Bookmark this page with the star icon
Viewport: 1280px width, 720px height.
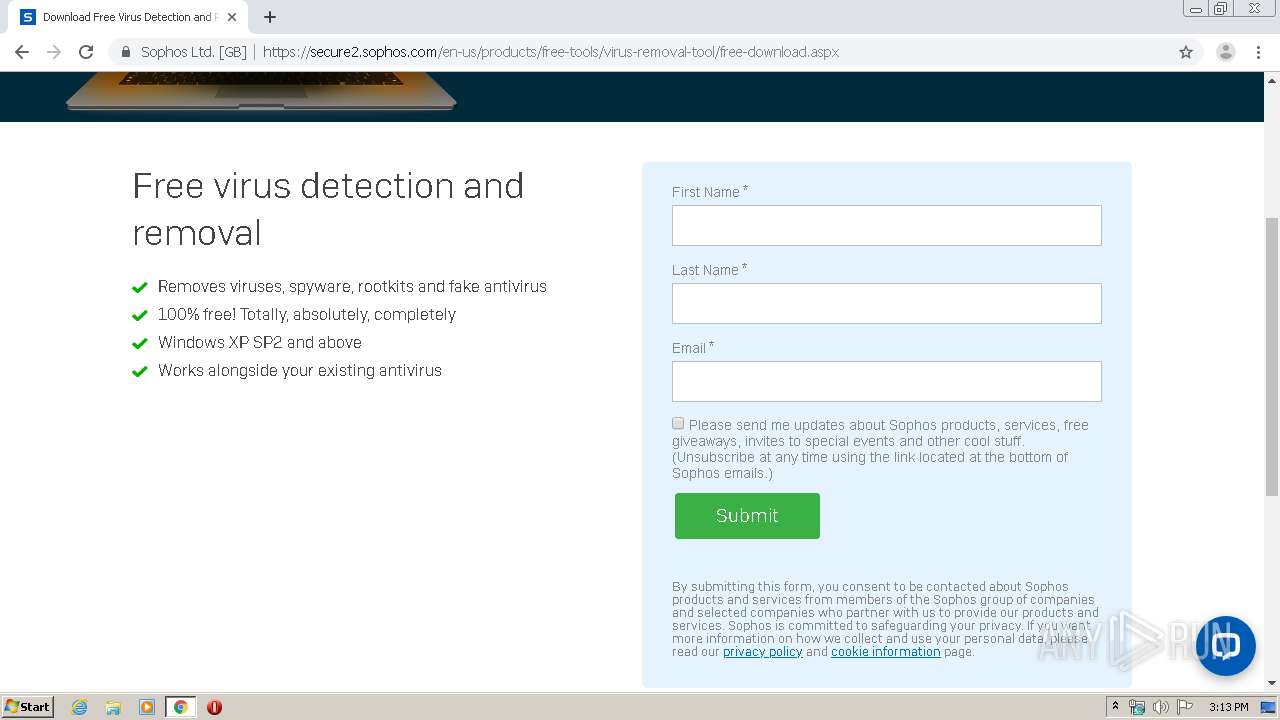(x=1186, y=52)
